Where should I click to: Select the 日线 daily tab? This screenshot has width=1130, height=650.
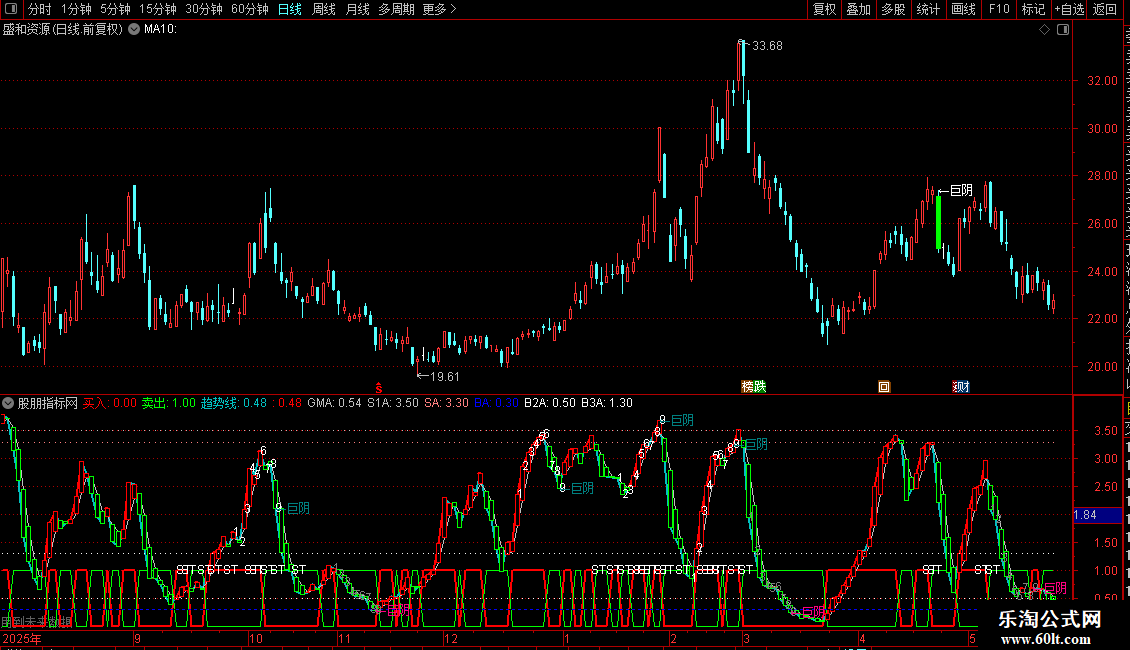click(290, 9)
